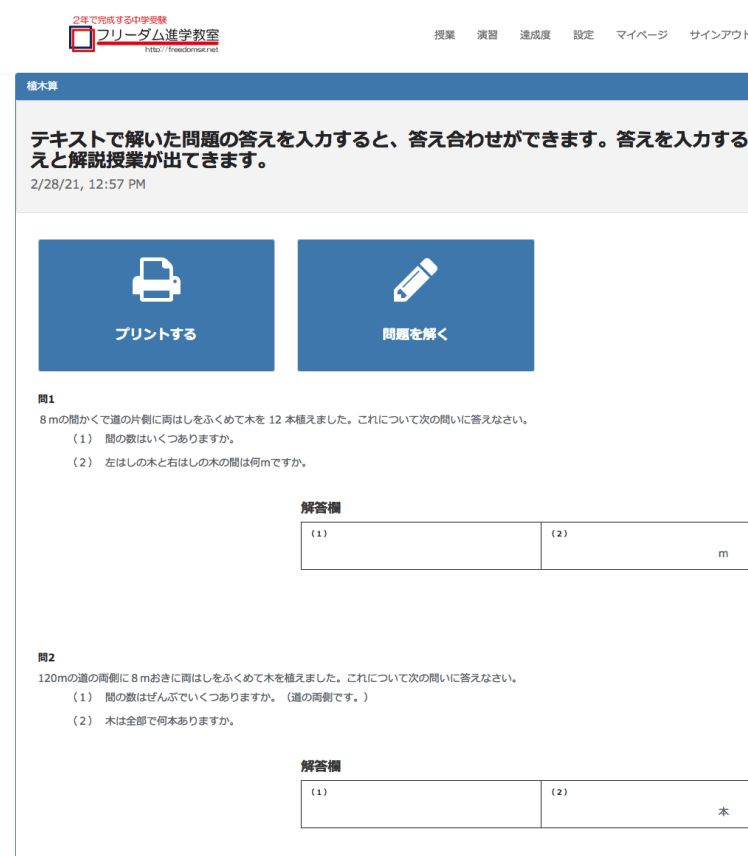748x856 pixels.
Task: Click answer box (1) under 問2
Action: [x=421, y=804]
